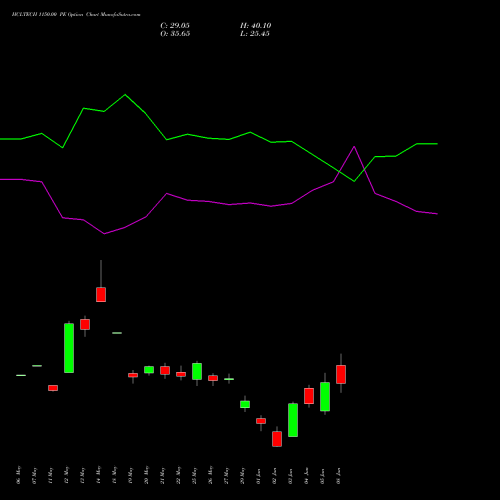This screenshot has height=500, width=500.
Task: Click the red candle above 21 May
Action: point(165,370)
